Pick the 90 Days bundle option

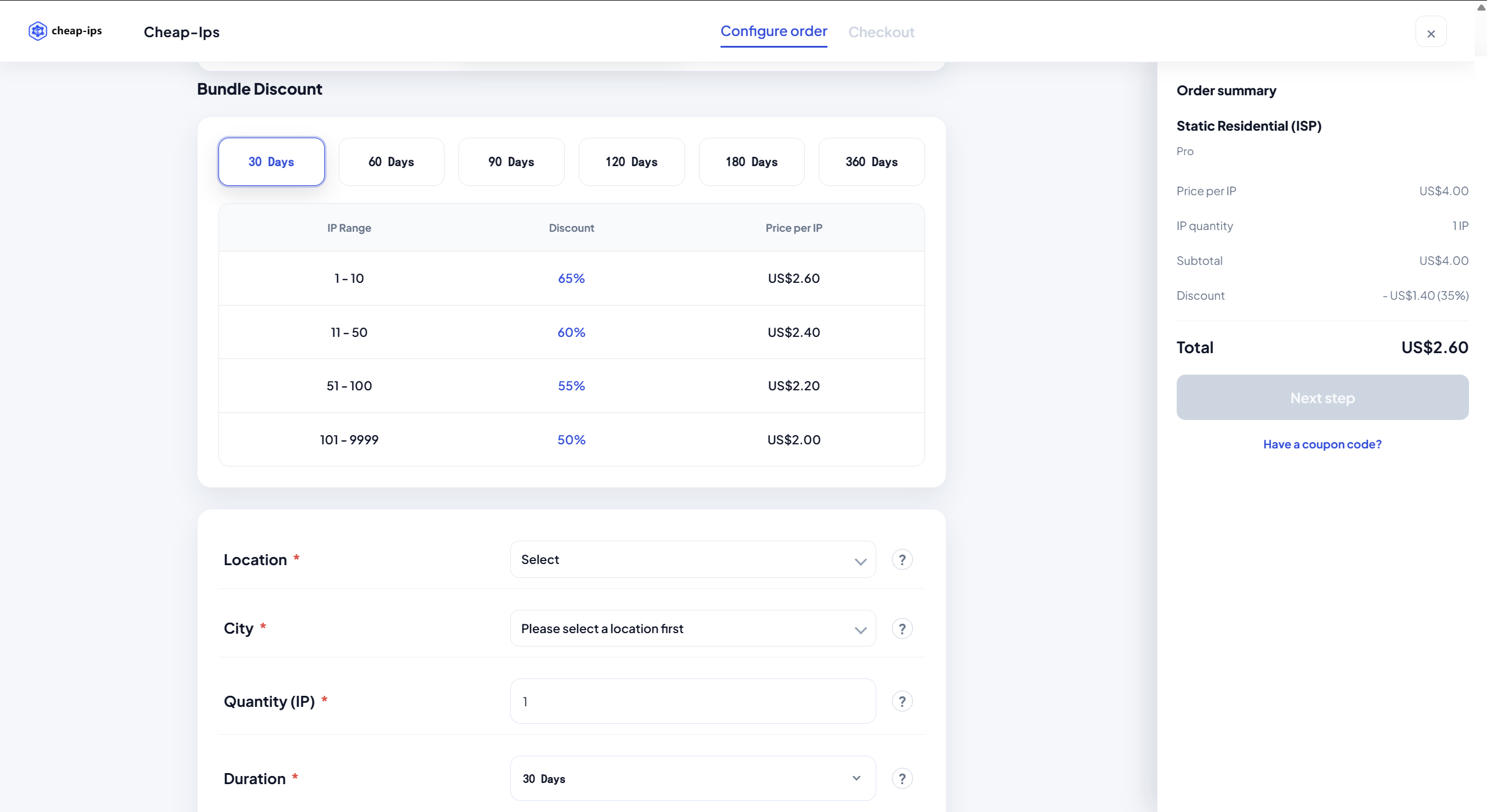[511, 162]
